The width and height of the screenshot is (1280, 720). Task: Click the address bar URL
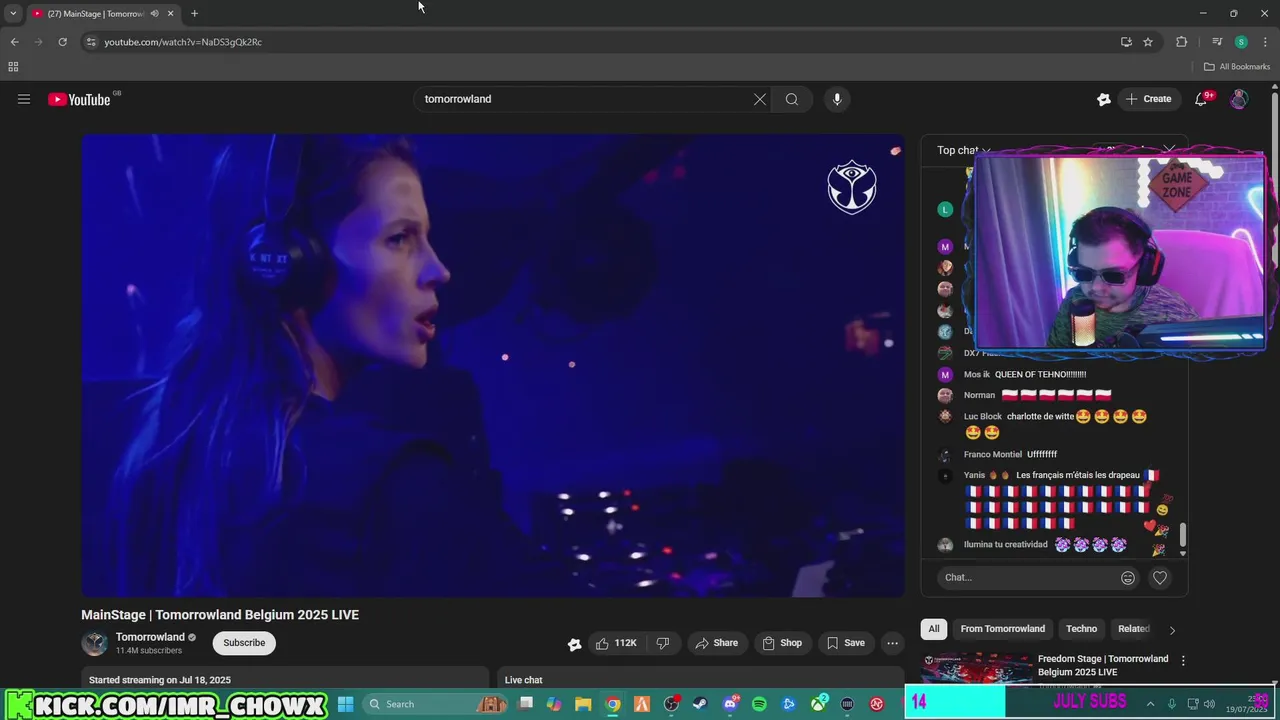pyautogui.click(x=183, y=42)
